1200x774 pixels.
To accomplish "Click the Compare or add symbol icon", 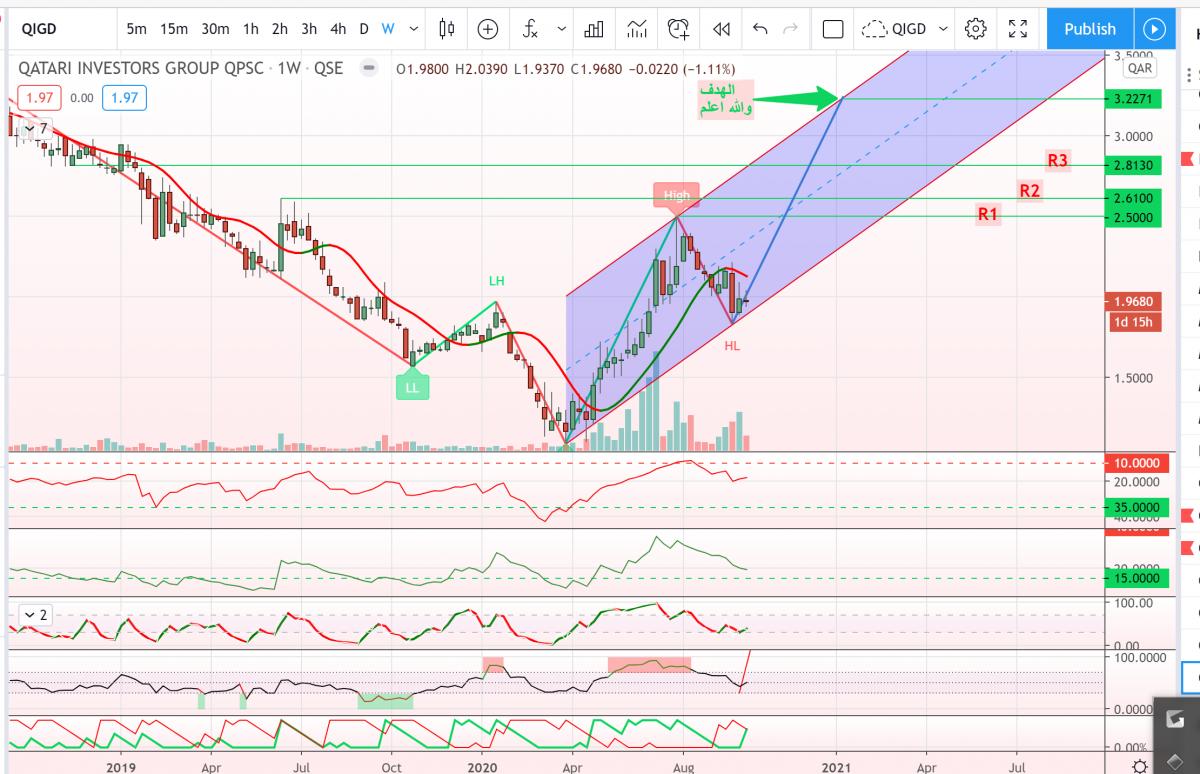I will [488, 29].
